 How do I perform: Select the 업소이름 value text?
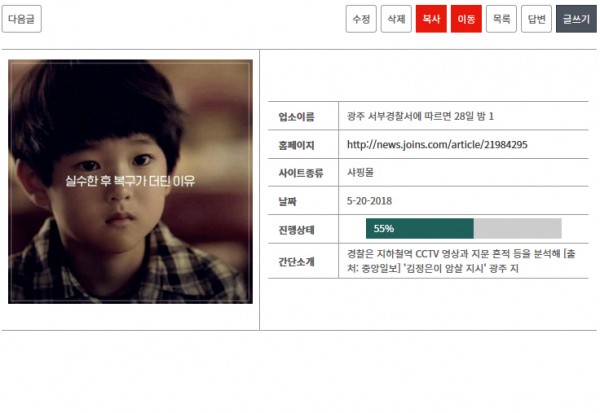pyautogui.click(x=420, y=116)
